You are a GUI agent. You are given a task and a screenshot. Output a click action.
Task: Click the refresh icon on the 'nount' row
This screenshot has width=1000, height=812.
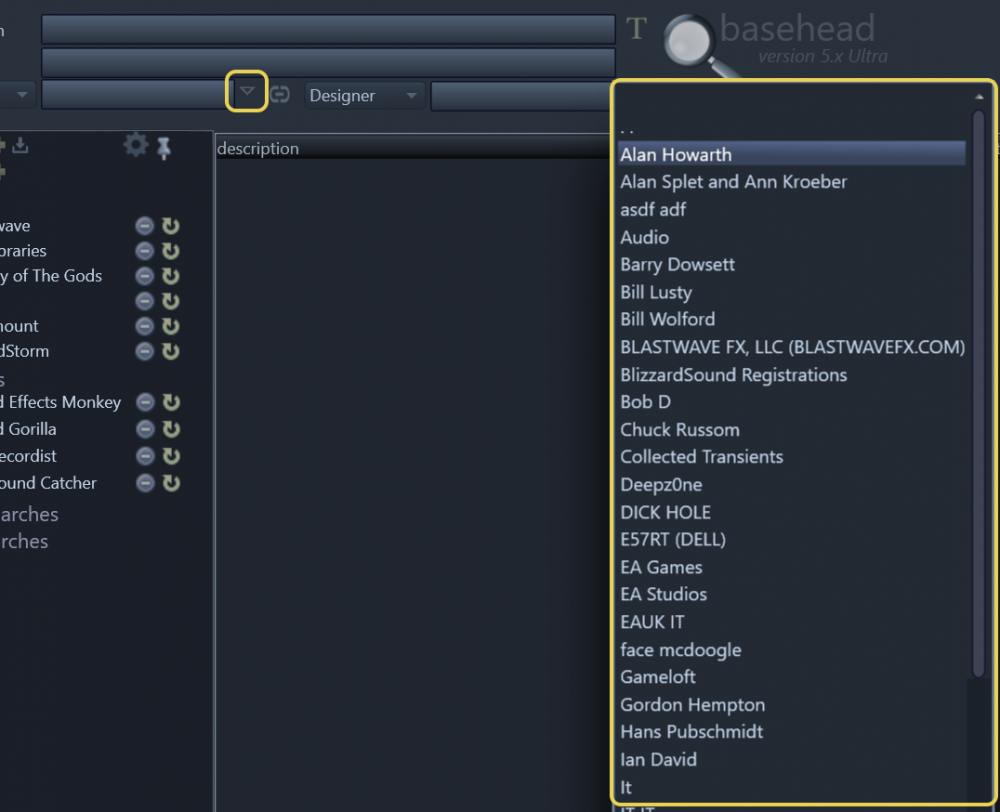(x=170, y=326)
